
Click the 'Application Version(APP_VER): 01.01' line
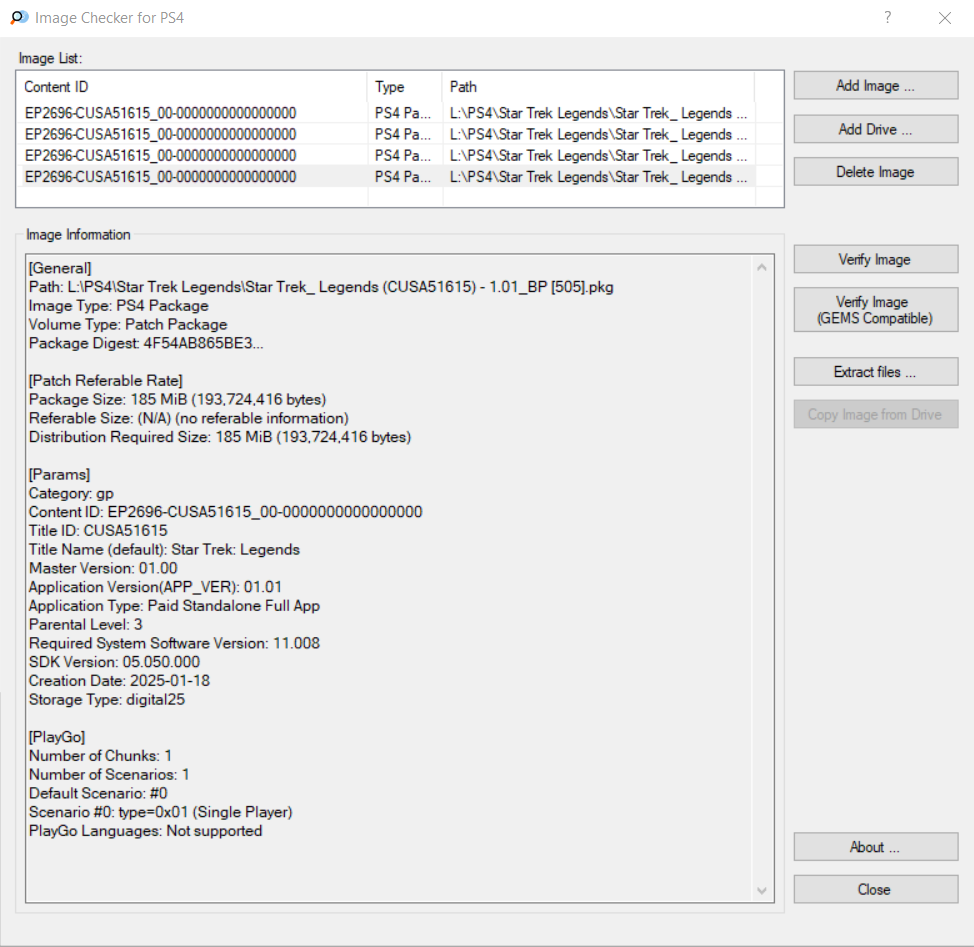coord(155,587)
